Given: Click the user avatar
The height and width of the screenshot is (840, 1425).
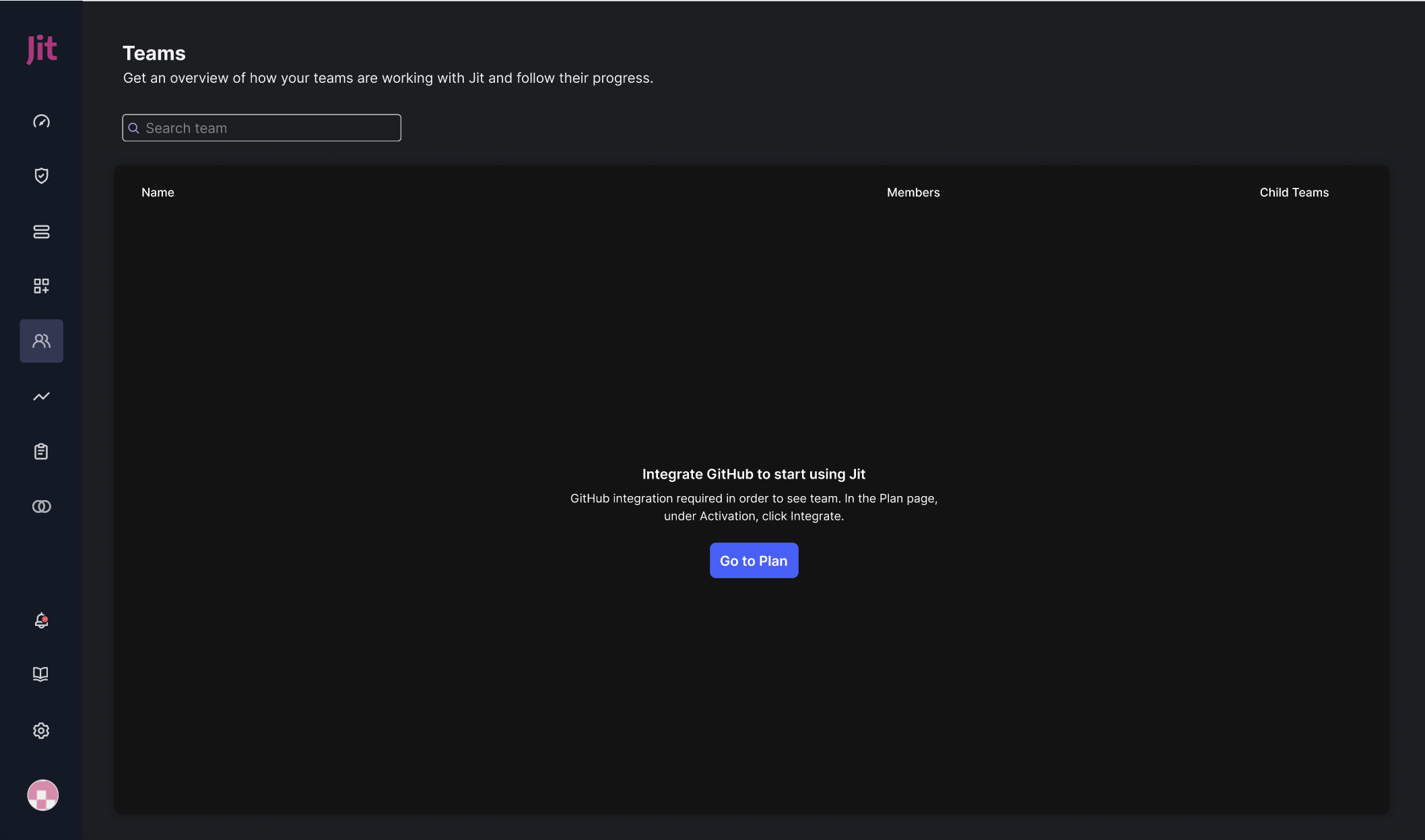Looking at the screenshot, I should pyautogui.click(x=42, y=795).
